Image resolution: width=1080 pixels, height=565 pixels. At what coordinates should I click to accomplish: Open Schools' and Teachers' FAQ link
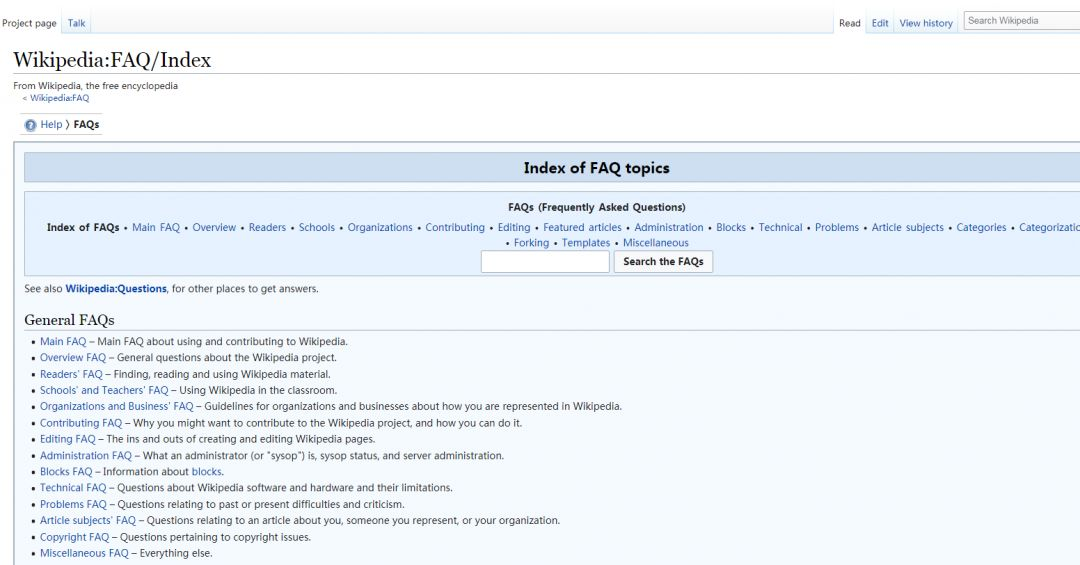click(104, 390)
